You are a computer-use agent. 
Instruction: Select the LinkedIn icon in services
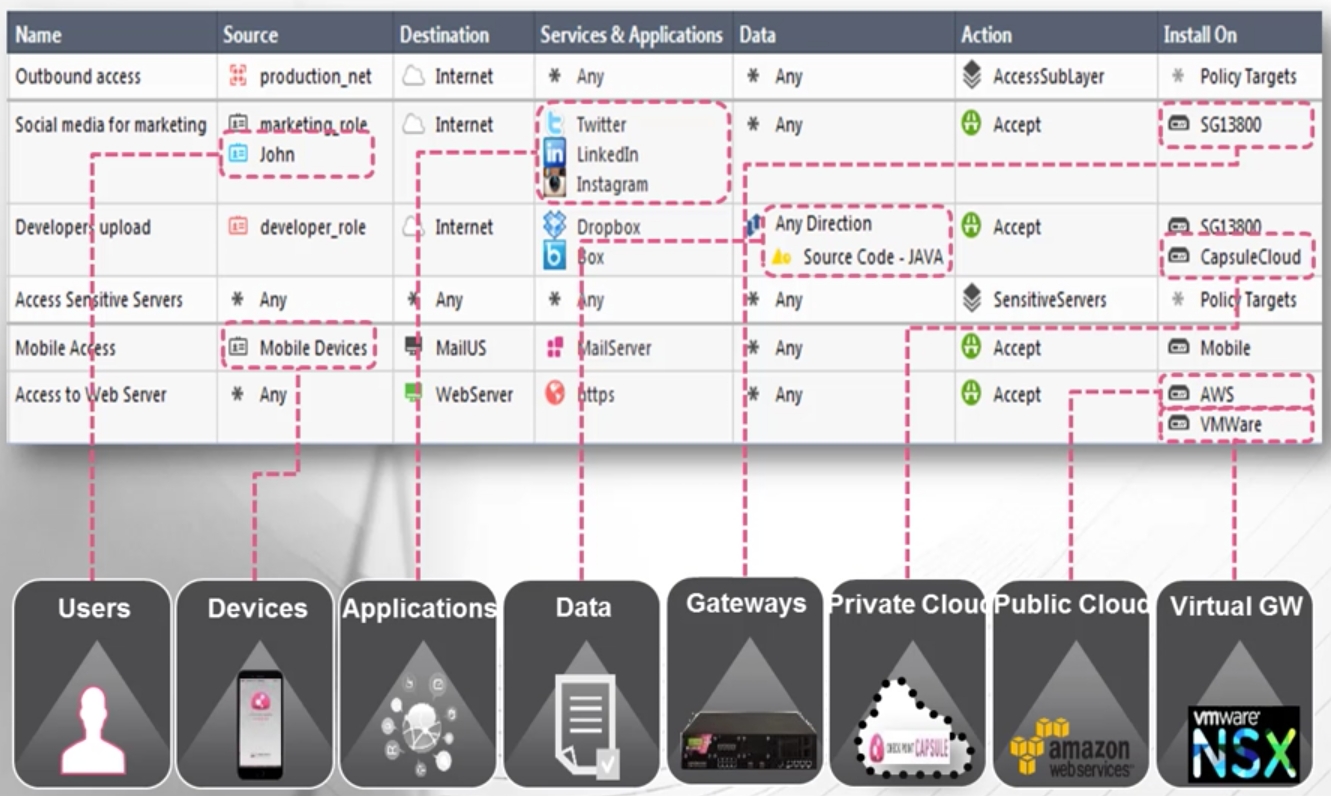tap(554, 155)
